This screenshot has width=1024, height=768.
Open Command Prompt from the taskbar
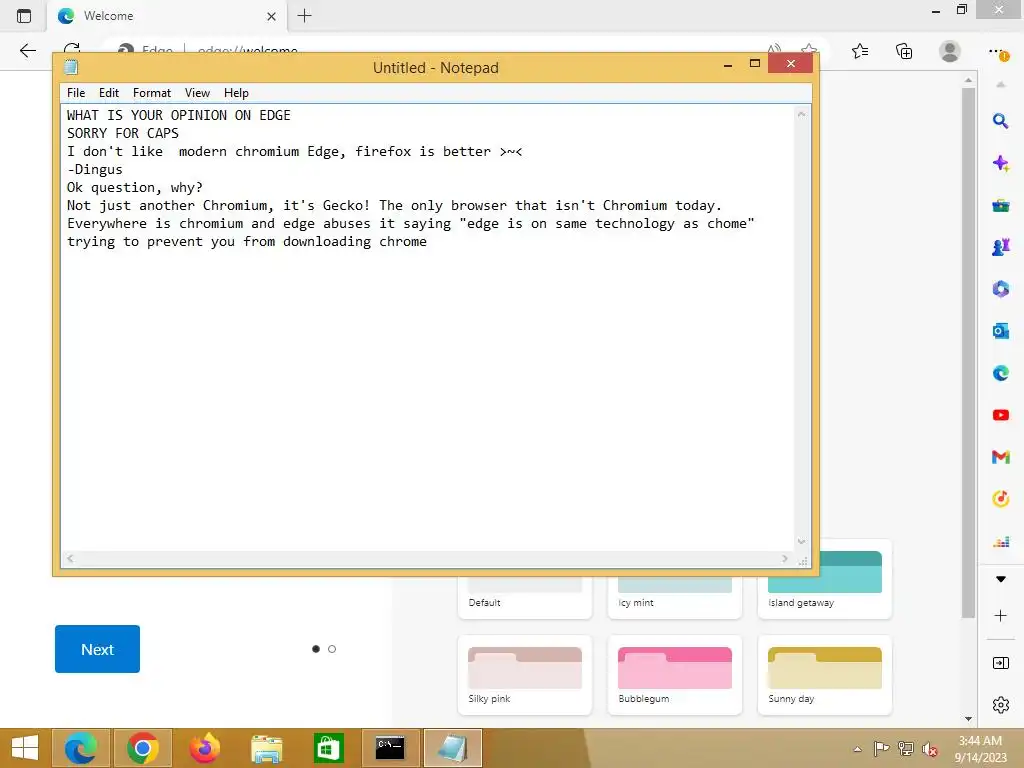coord(390,748)
